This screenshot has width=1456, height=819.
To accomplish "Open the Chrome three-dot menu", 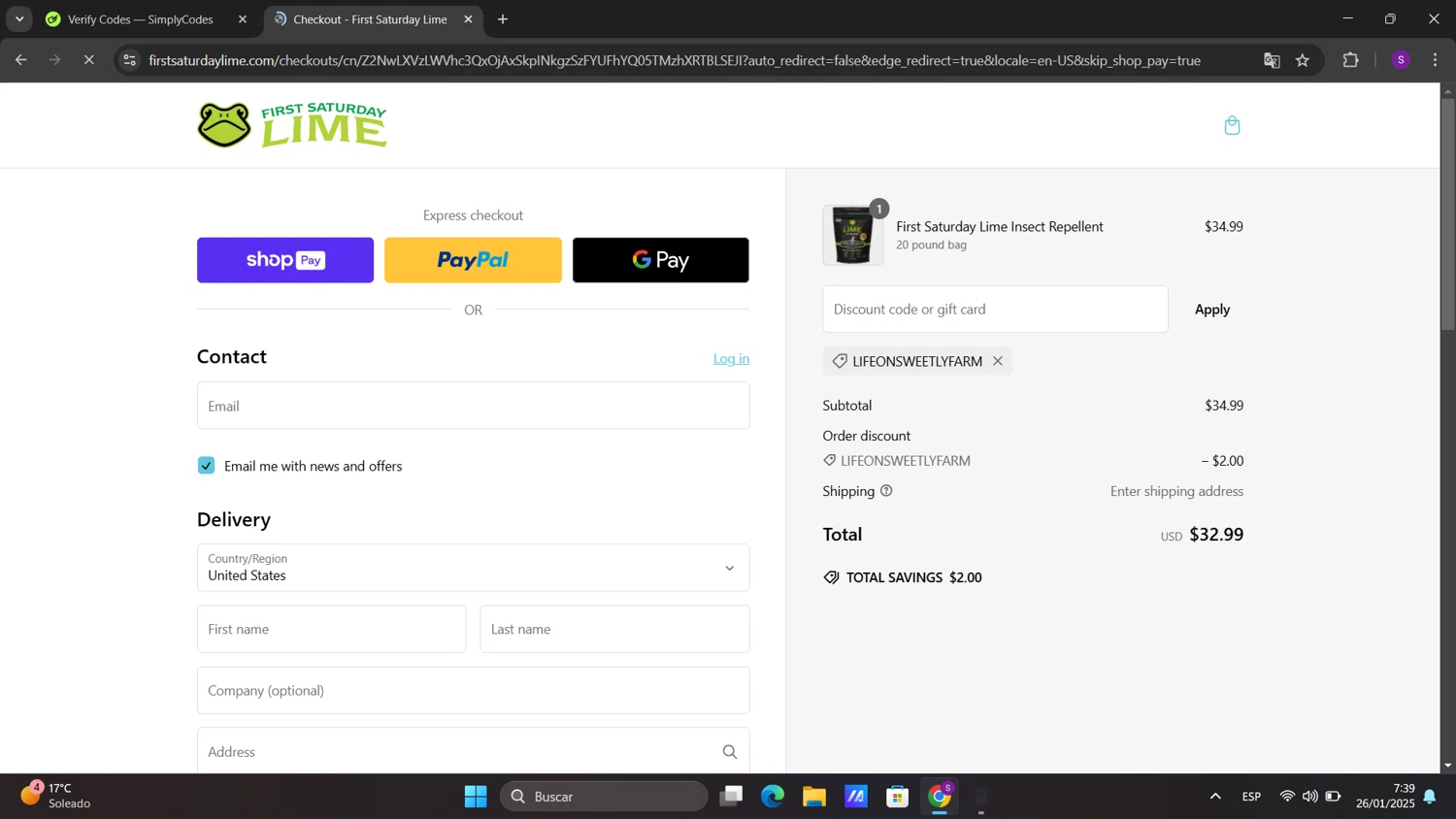I will [1435, 60].
